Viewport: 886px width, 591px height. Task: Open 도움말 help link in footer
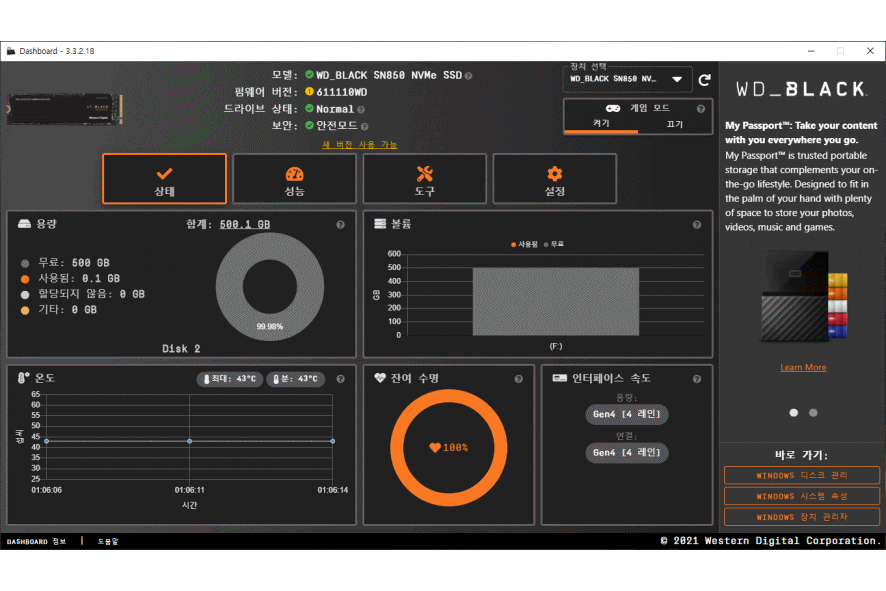click(107, 541)
